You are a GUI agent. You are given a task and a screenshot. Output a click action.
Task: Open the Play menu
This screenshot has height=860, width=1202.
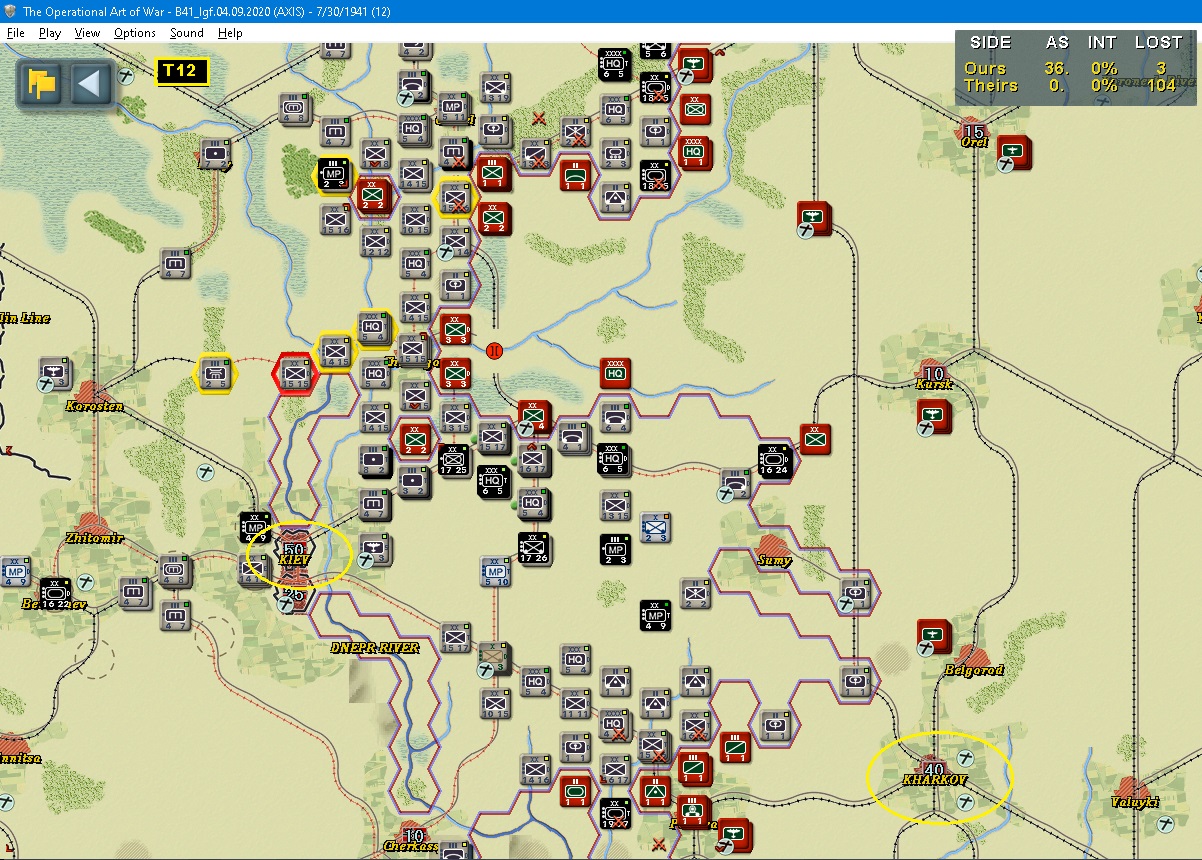click(x=50, y=33)
